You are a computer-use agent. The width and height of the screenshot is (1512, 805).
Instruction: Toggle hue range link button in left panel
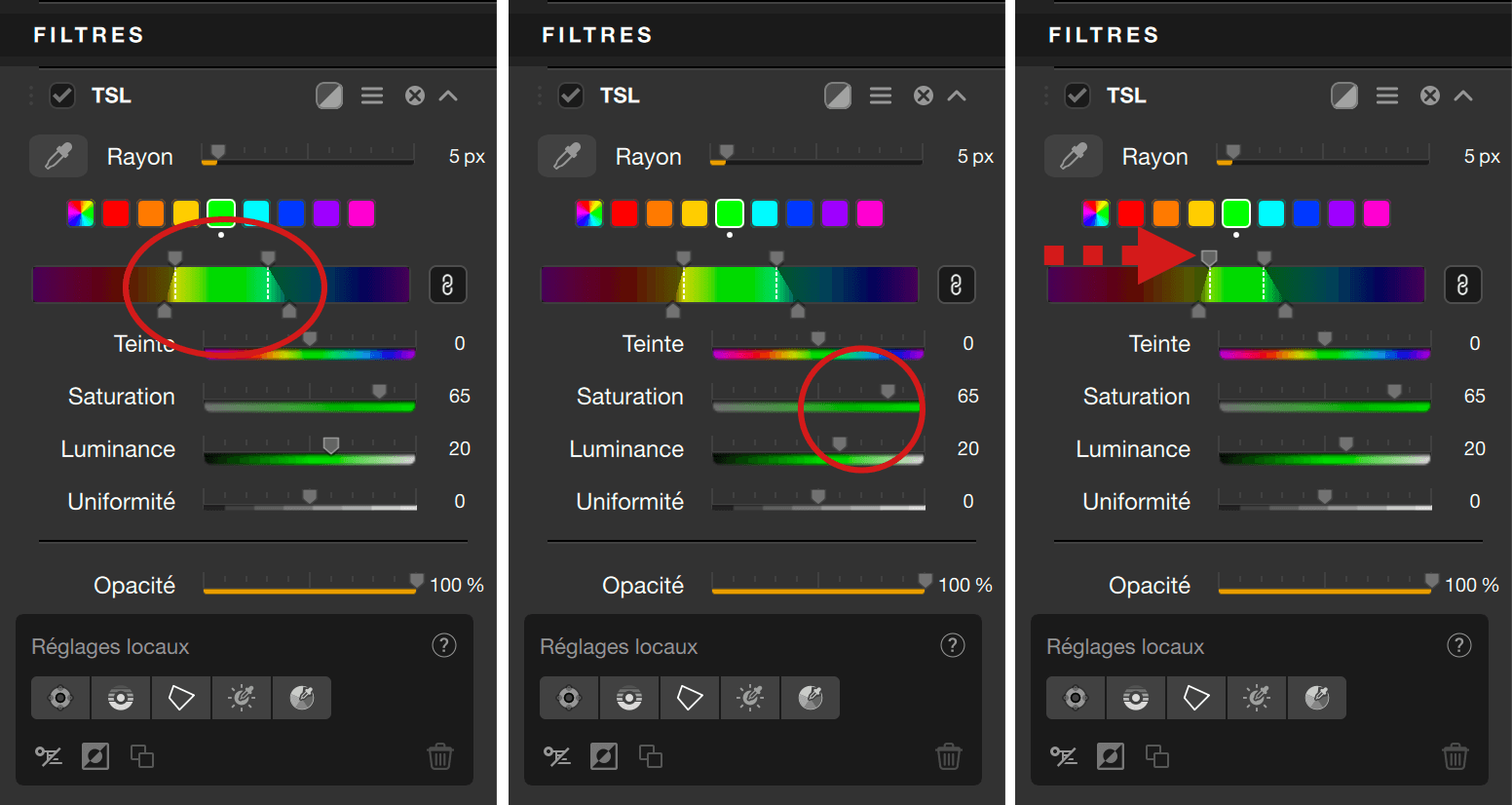click(x=447, y=285)
